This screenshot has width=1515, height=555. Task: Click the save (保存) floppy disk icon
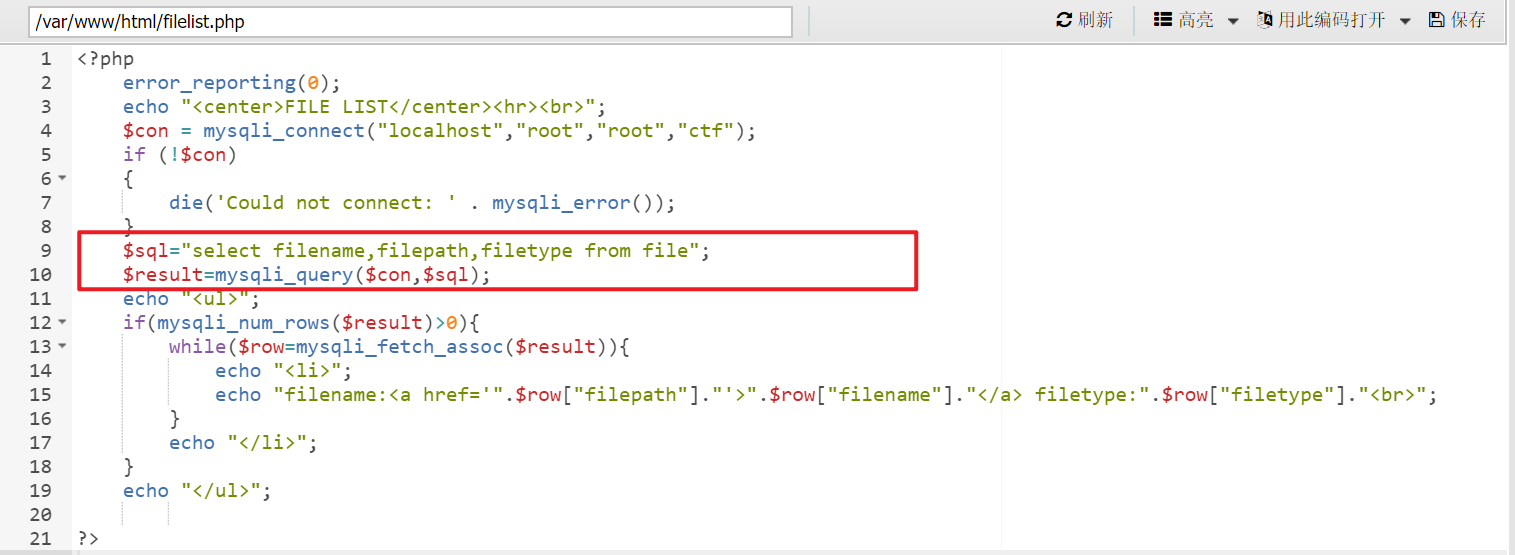point(1436,20)
